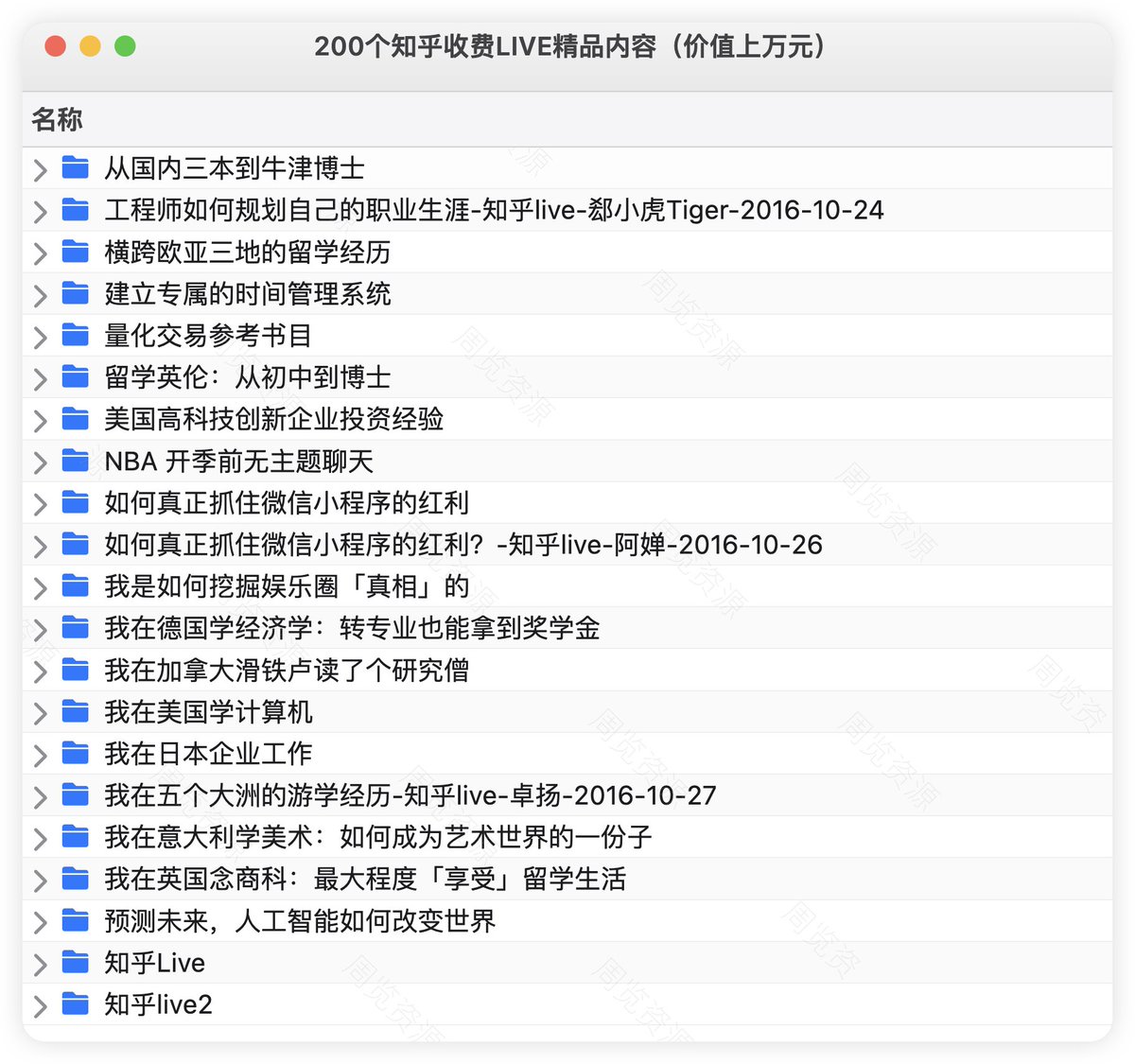This screenshot has width=1135, height=1064.
Task: Select the 留学英伦：从初中到博士 name
Action: coord(248,377)
